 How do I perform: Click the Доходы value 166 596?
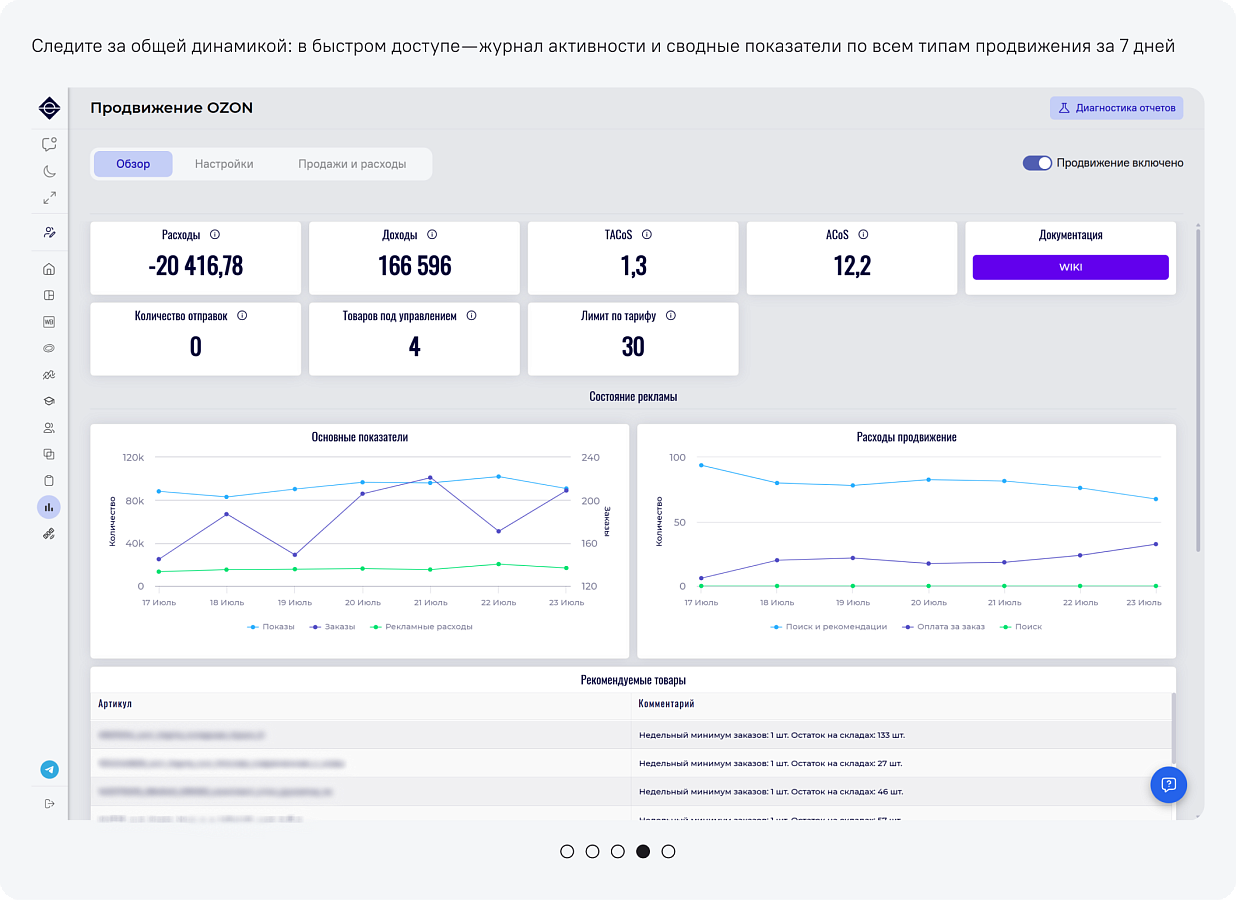coord(414,266)
